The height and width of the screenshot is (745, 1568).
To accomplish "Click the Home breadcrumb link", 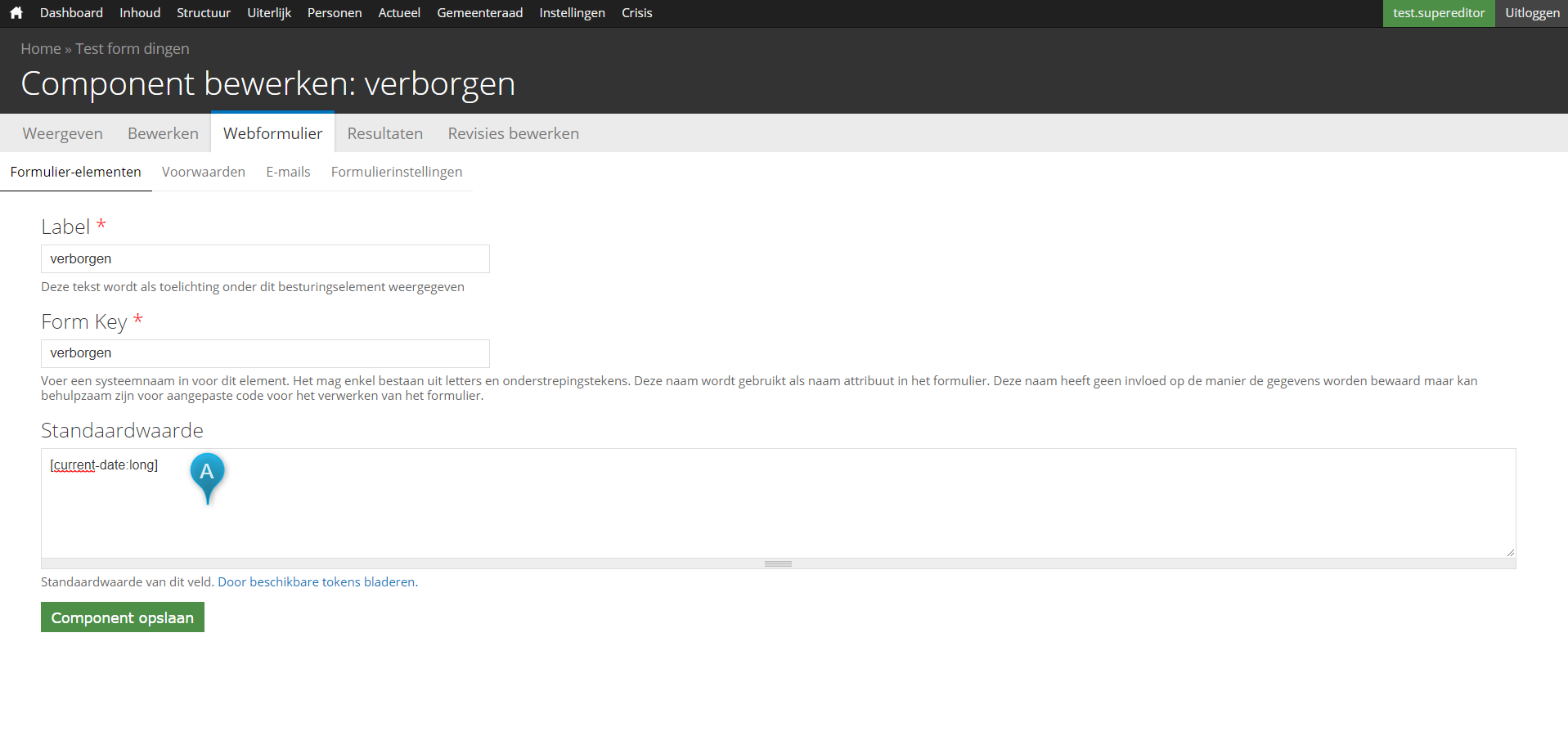I will 40,49.
